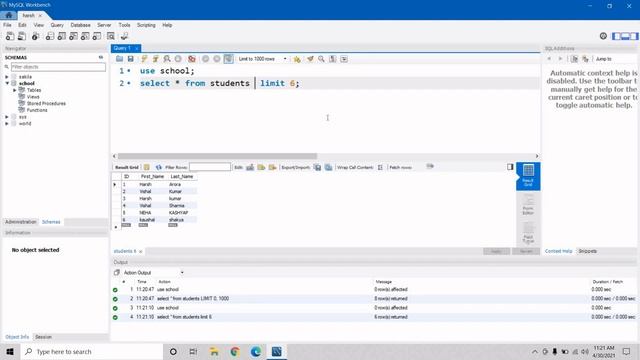
Task: Switch to the Session tab
Action: pos(43,337)
